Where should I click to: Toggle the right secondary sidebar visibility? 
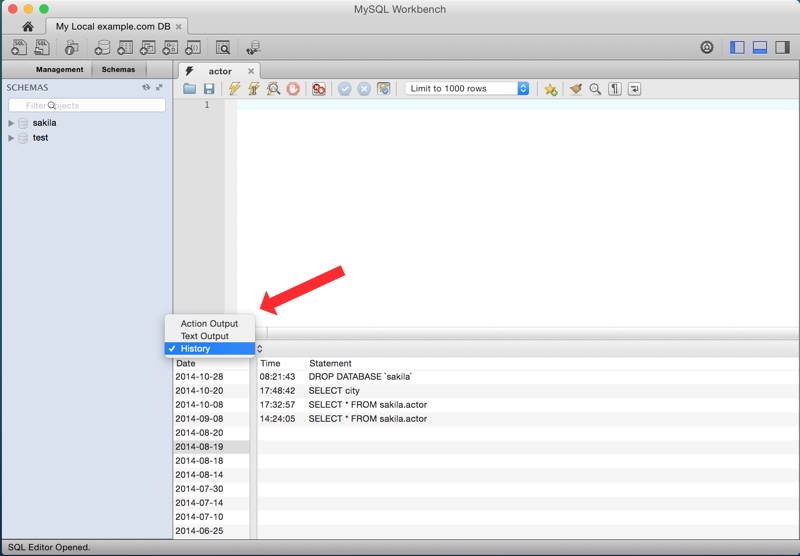coord(782,47)
